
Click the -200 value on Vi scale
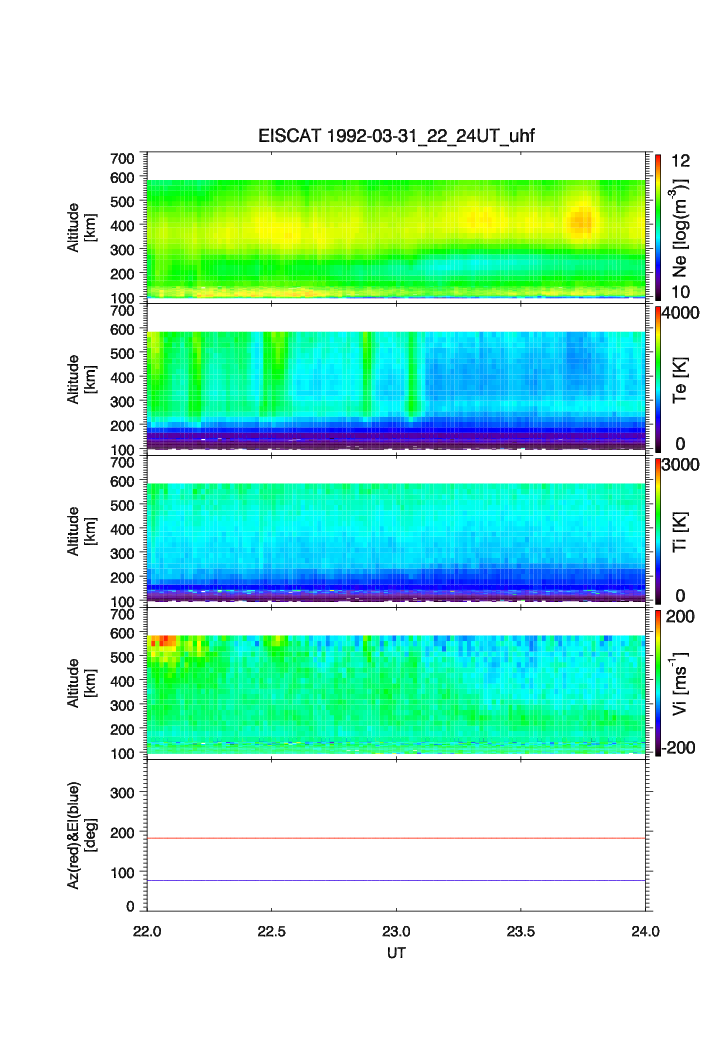tap(677, 748)
